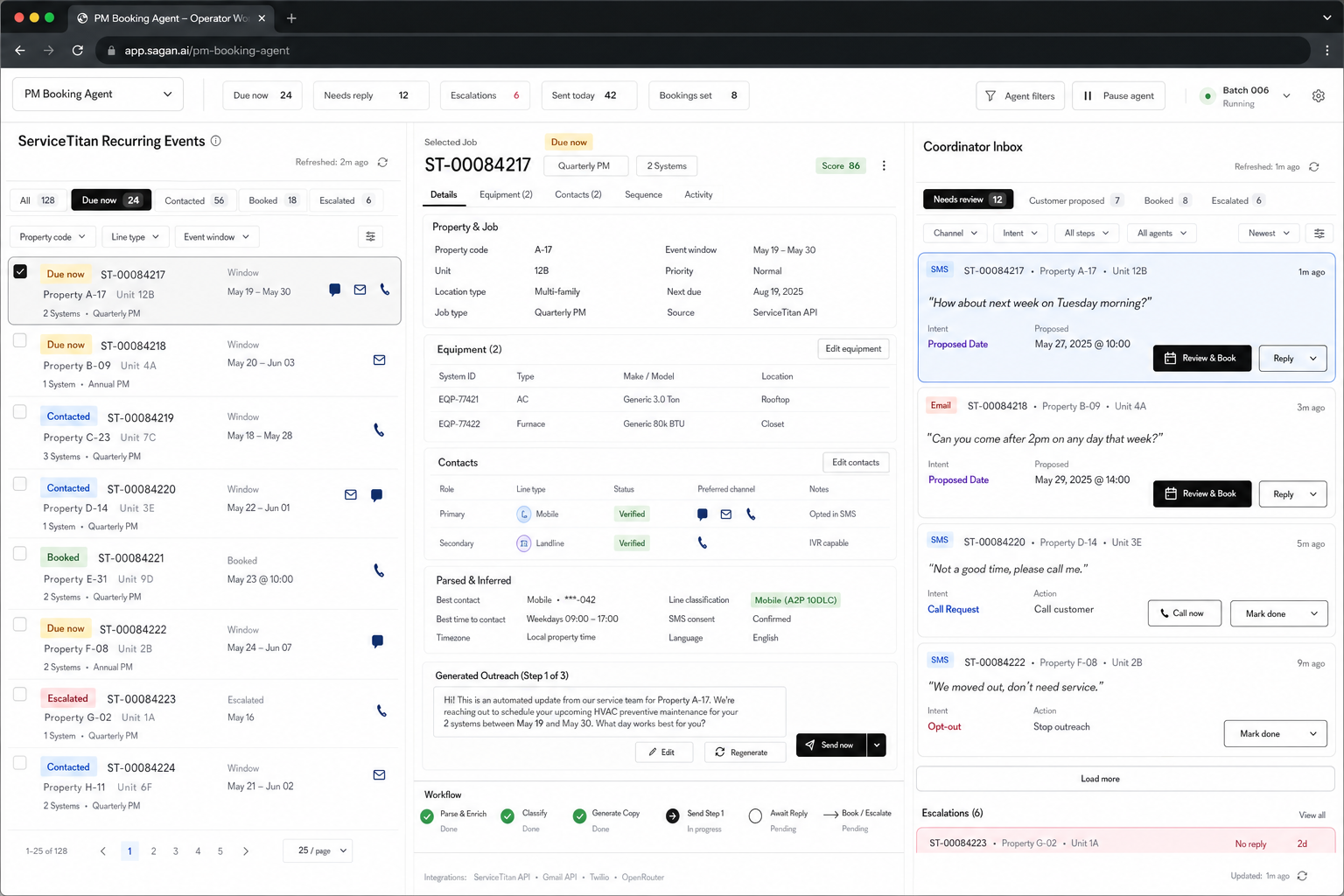Viewport: 1344px width, 896px height.
Task: Open the Sequence tab
Action: tap(643, 195)
